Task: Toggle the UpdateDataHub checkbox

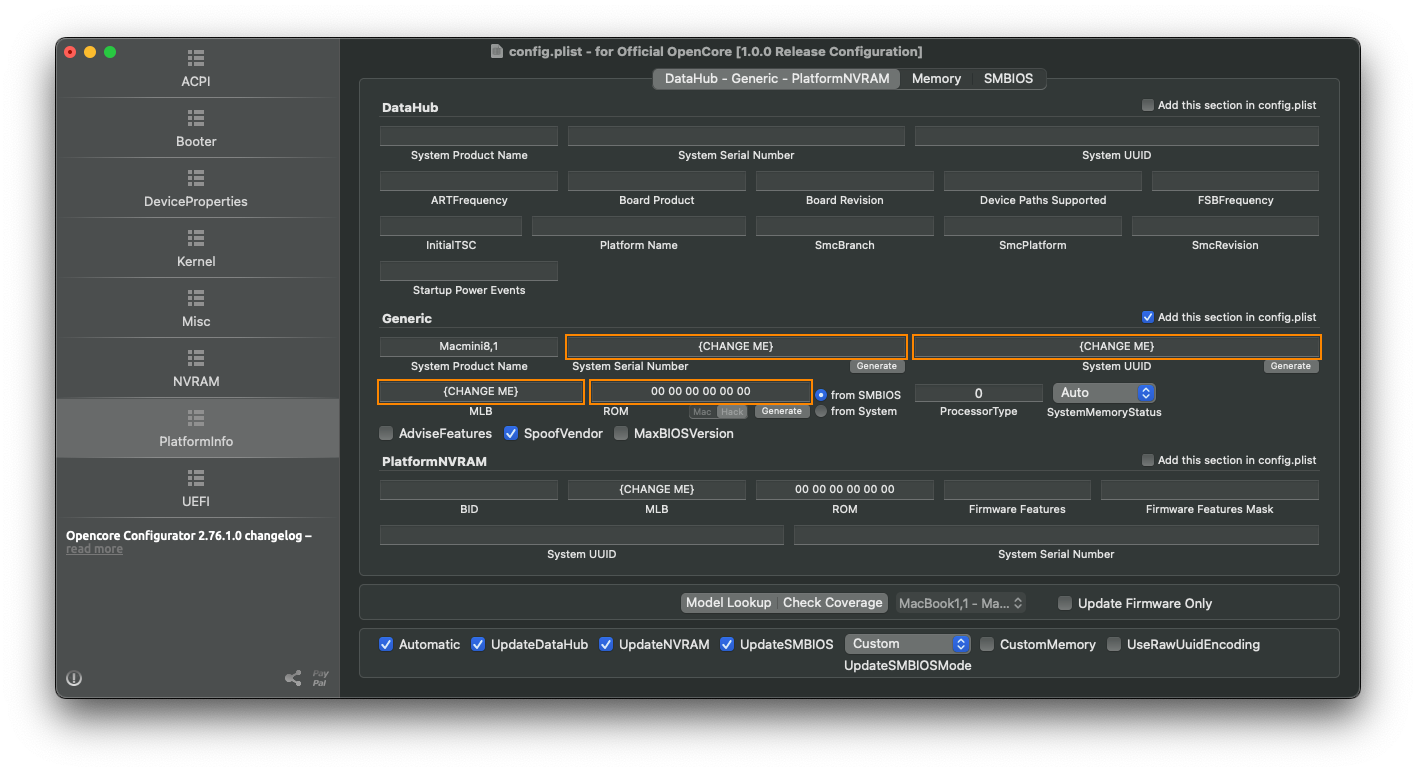Action: (x=478, y=644)
